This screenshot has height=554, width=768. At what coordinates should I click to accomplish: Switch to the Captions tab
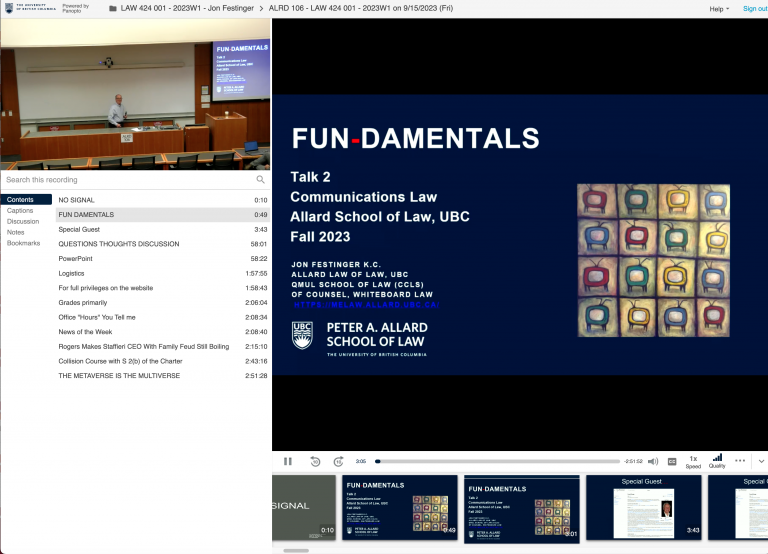20,210
